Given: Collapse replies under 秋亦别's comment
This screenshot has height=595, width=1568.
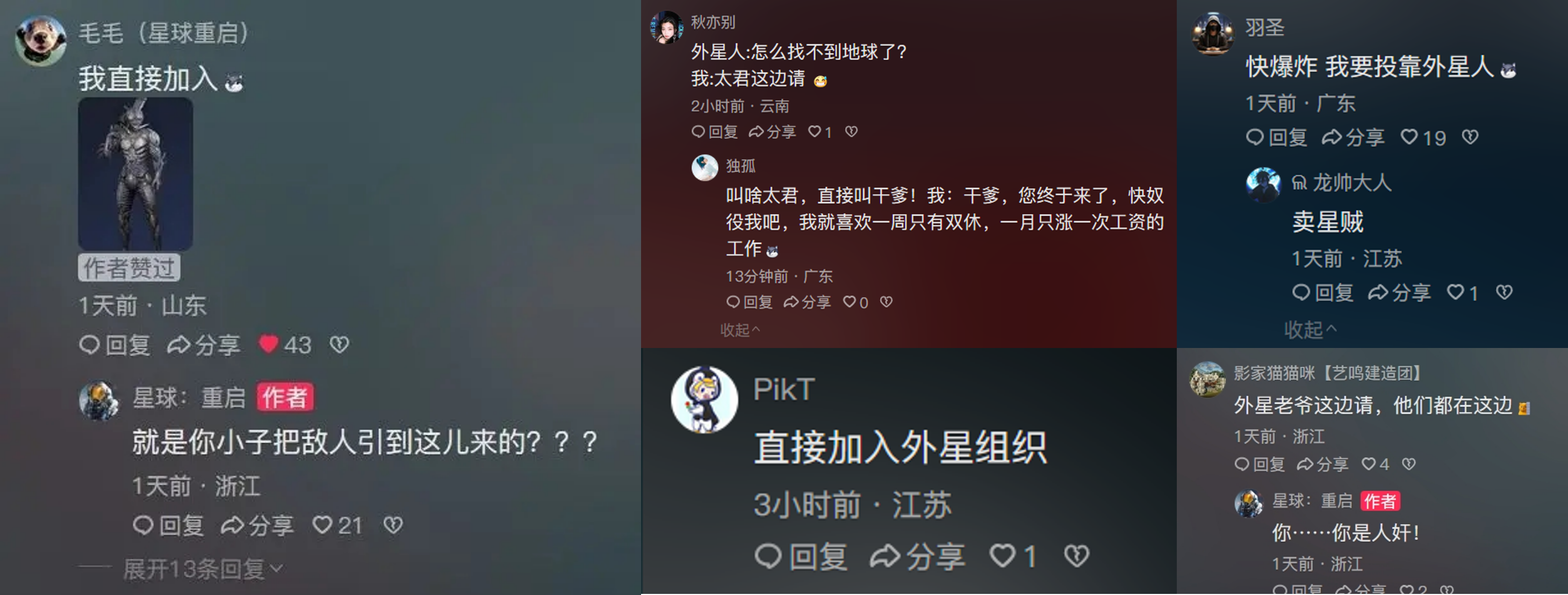Looking at the screenshot, I should [x=740, y=330].
